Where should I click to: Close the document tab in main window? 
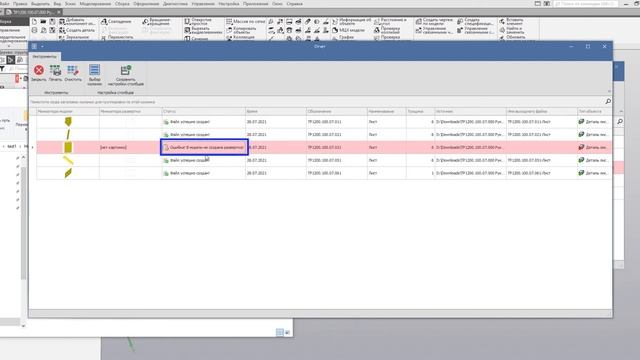click(x=59, y=12)
